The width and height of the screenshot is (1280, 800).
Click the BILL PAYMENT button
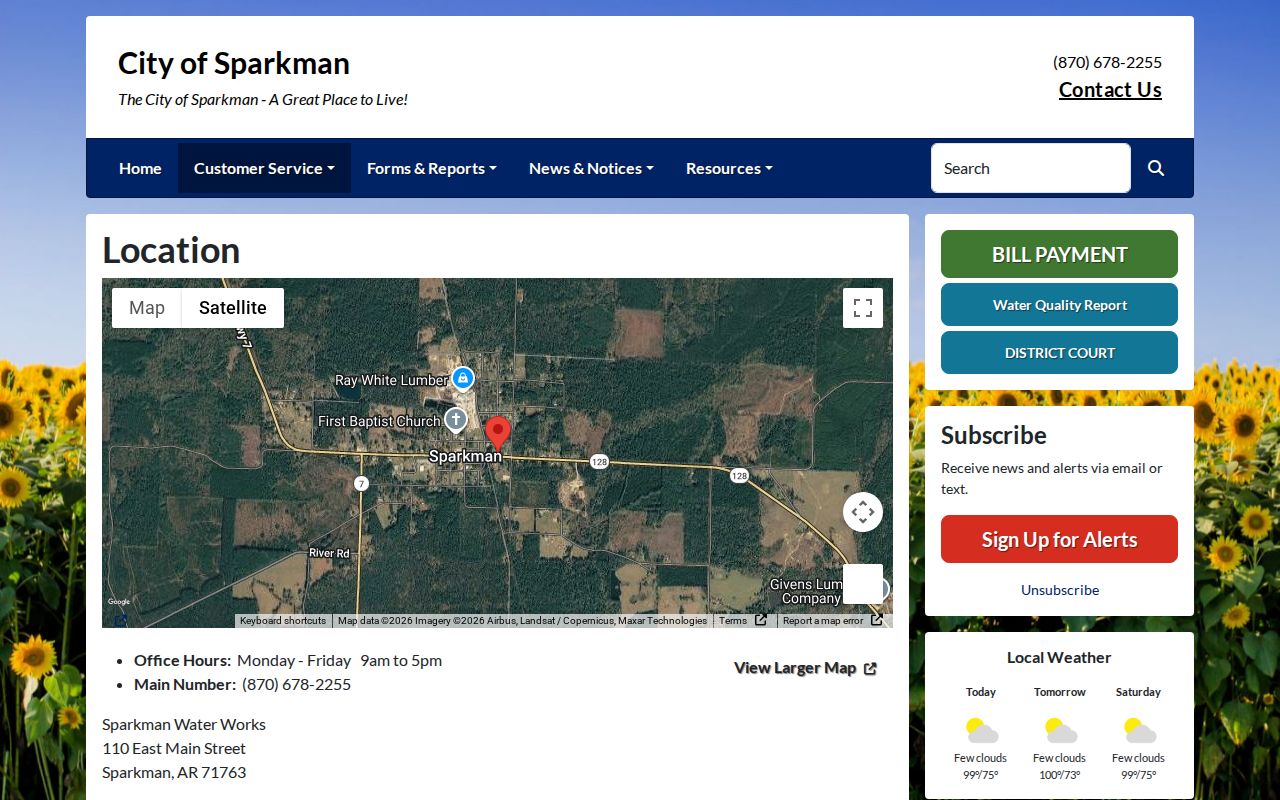pyautogui.click(x=1059, y=254)
